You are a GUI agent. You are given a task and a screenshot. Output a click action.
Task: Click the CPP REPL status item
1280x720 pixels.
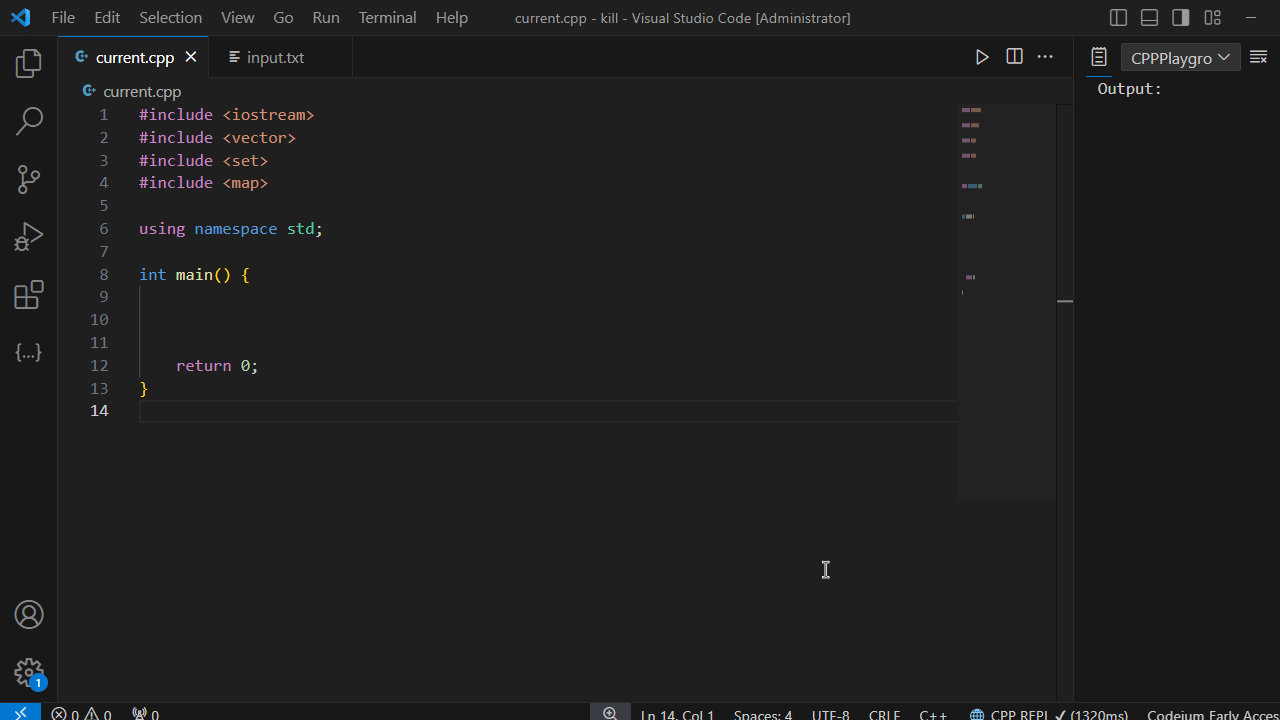pos(1048,714)
